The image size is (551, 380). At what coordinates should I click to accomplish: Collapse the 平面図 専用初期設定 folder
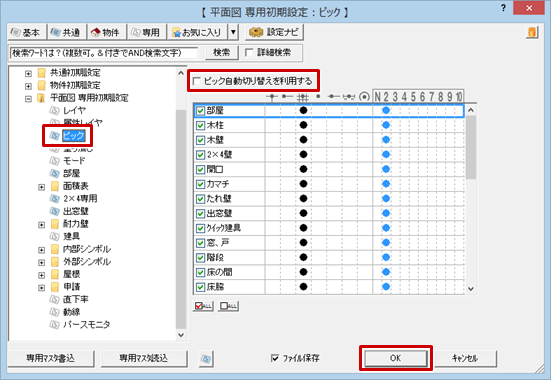coord(28,99)
